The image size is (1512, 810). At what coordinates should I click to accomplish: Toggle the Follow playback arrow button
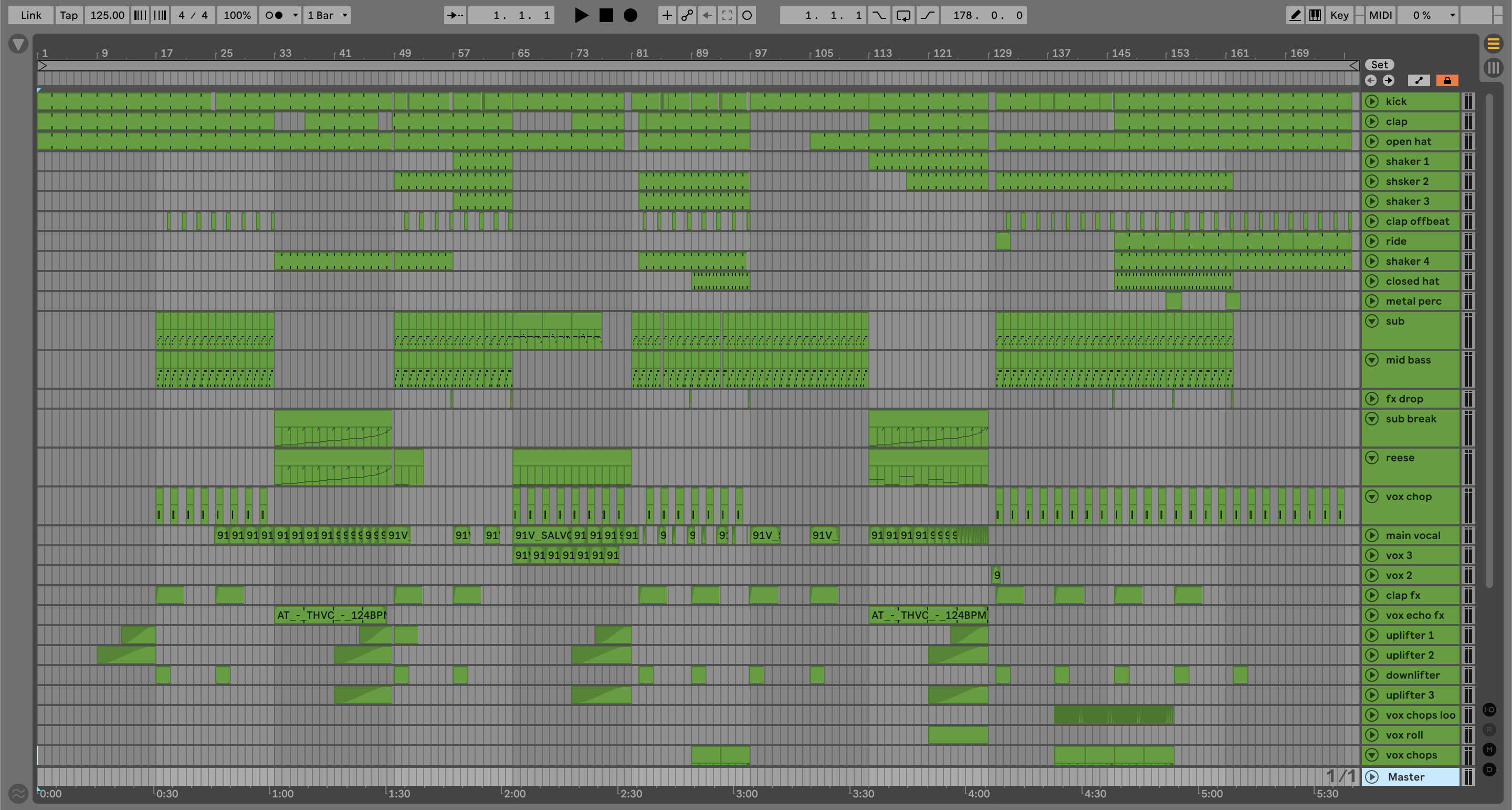coord(455,15)
